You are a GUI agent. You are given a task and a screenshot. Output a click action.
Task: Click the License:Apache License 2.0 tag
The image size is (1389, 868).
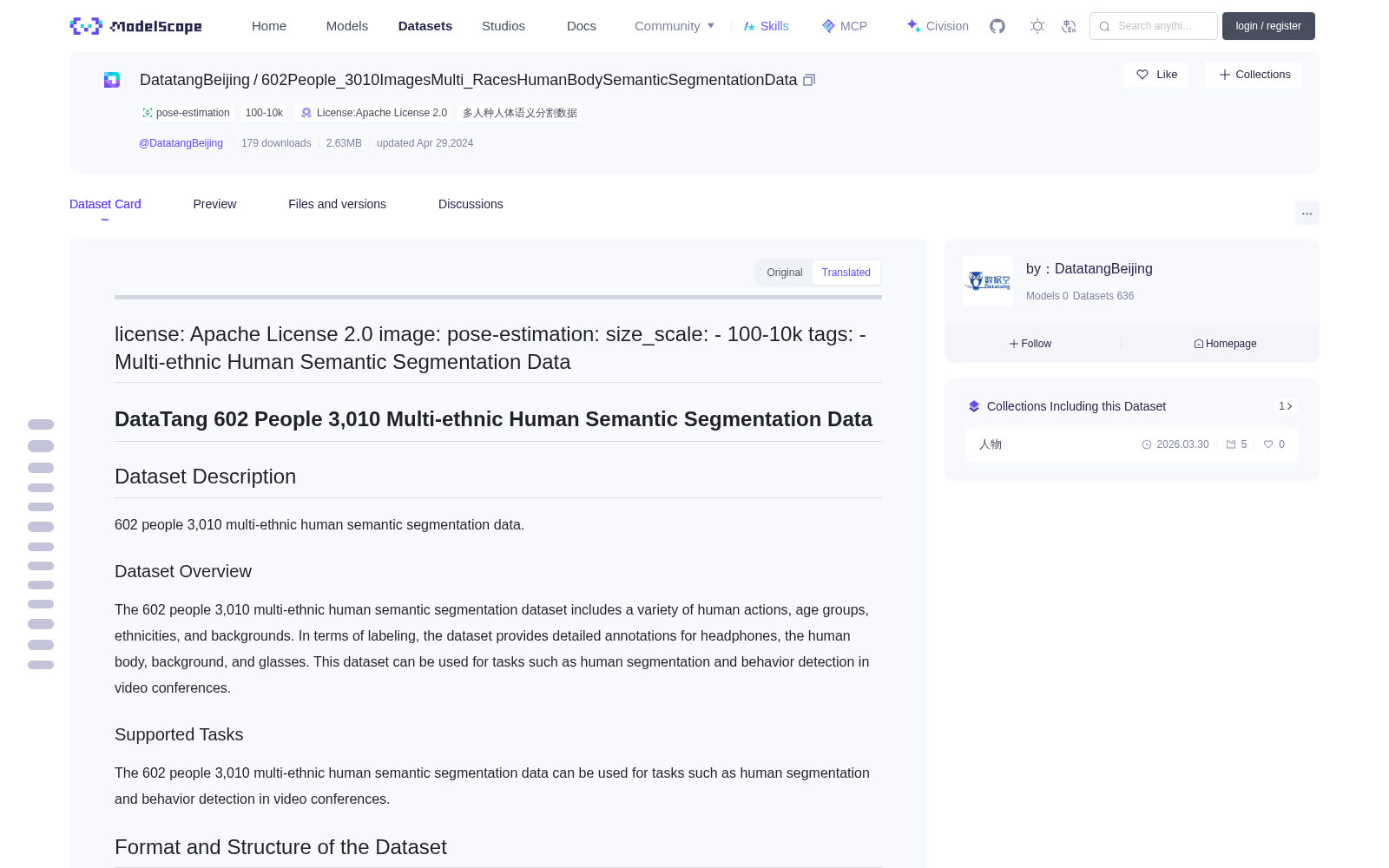pos(373,113)
